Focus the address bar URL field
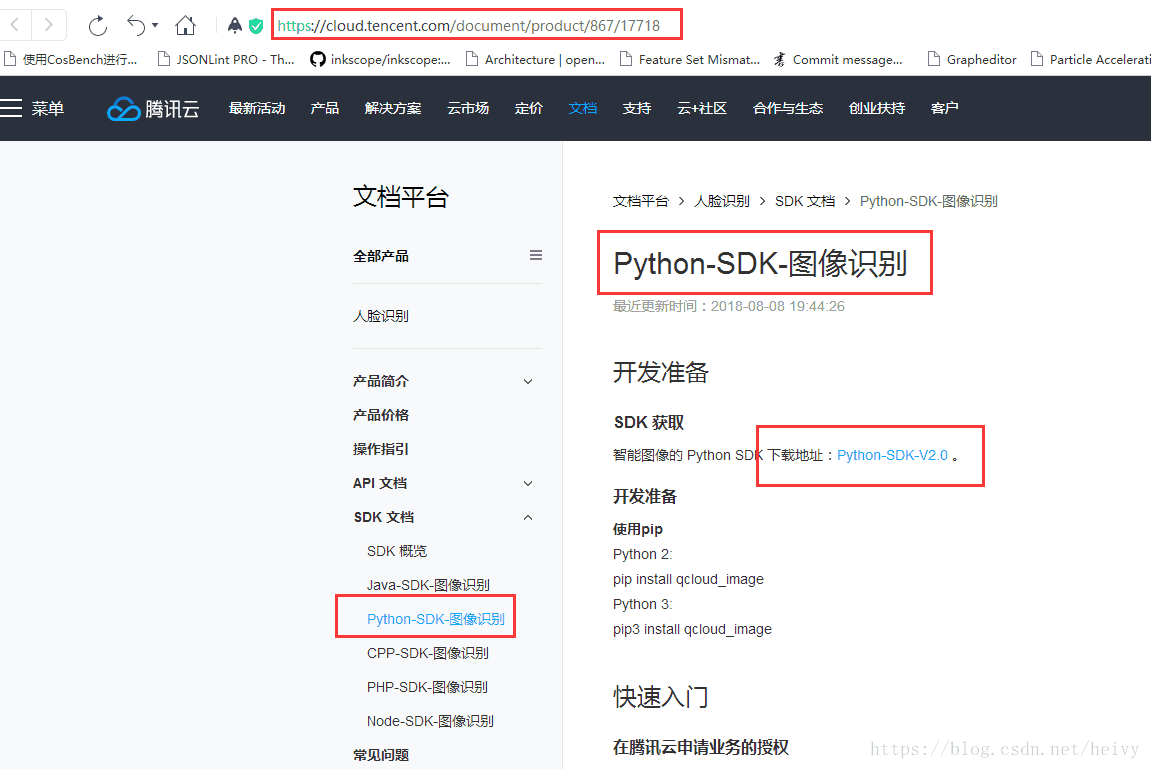This screenshot has height=769, width=1151. (x=476, y=25)
